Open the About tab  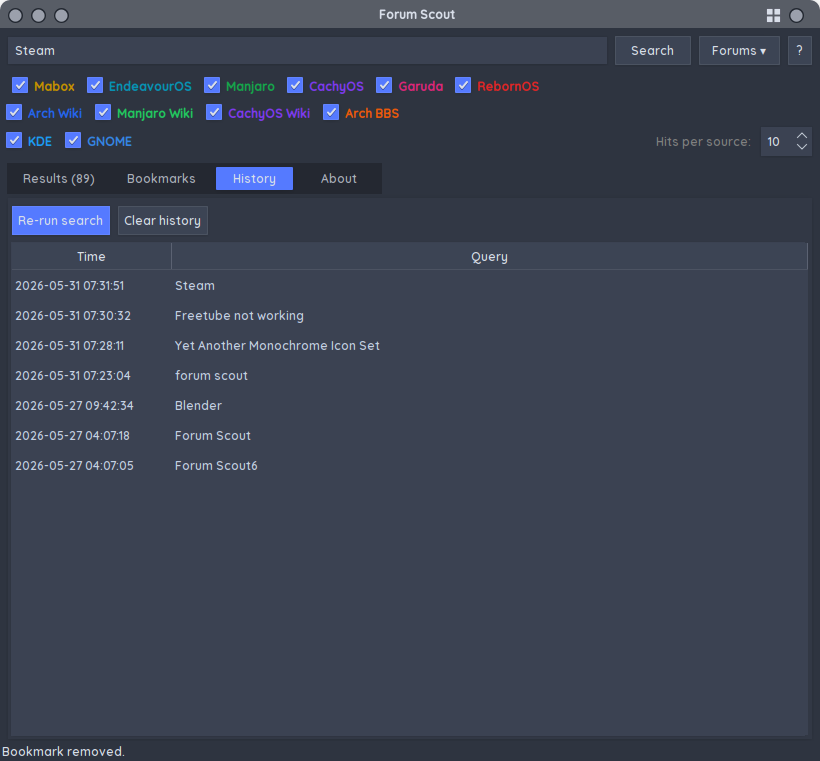tap(338, 179)
